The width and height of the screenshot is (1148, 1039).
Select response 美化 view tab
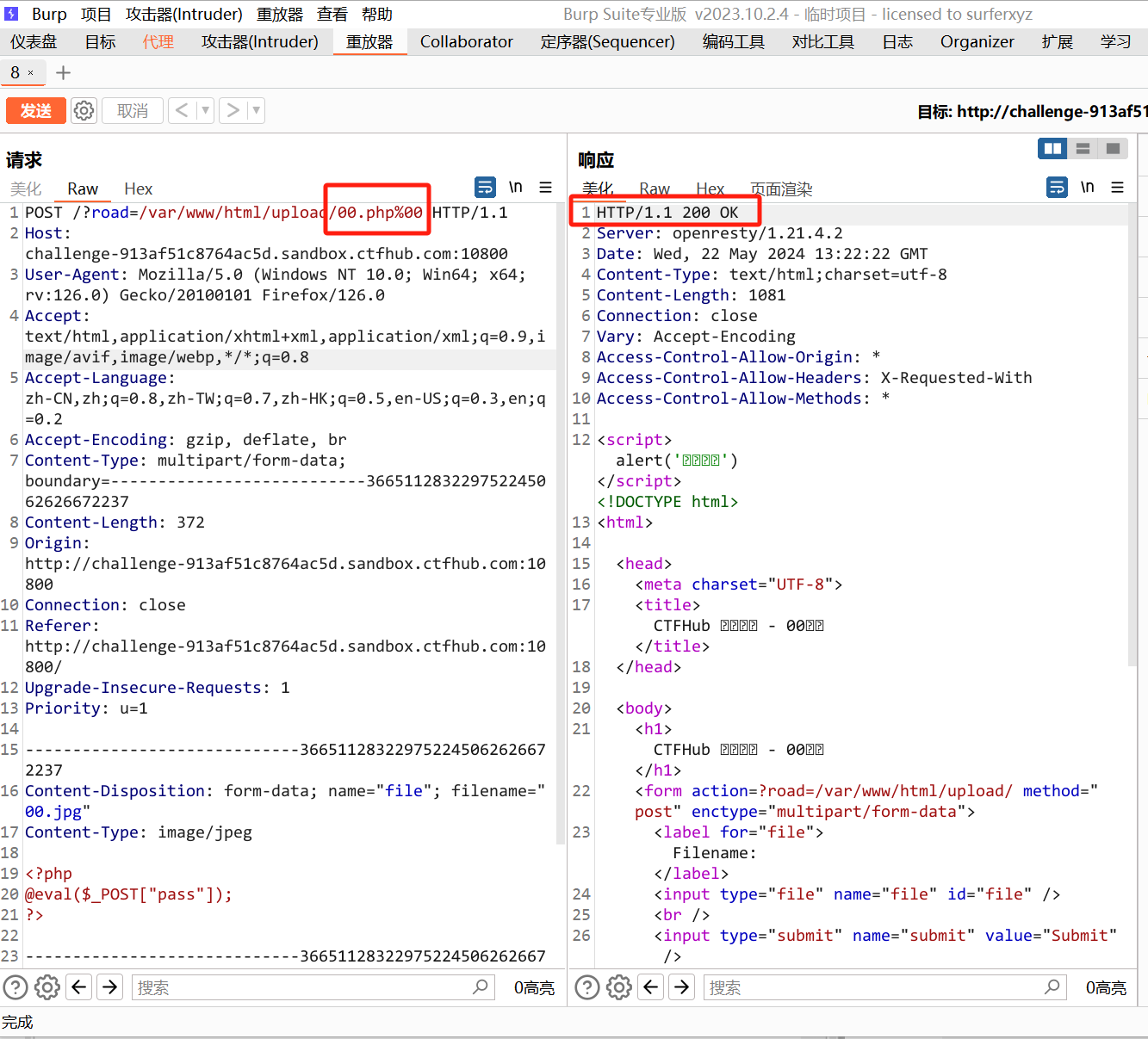pos(598,189)
